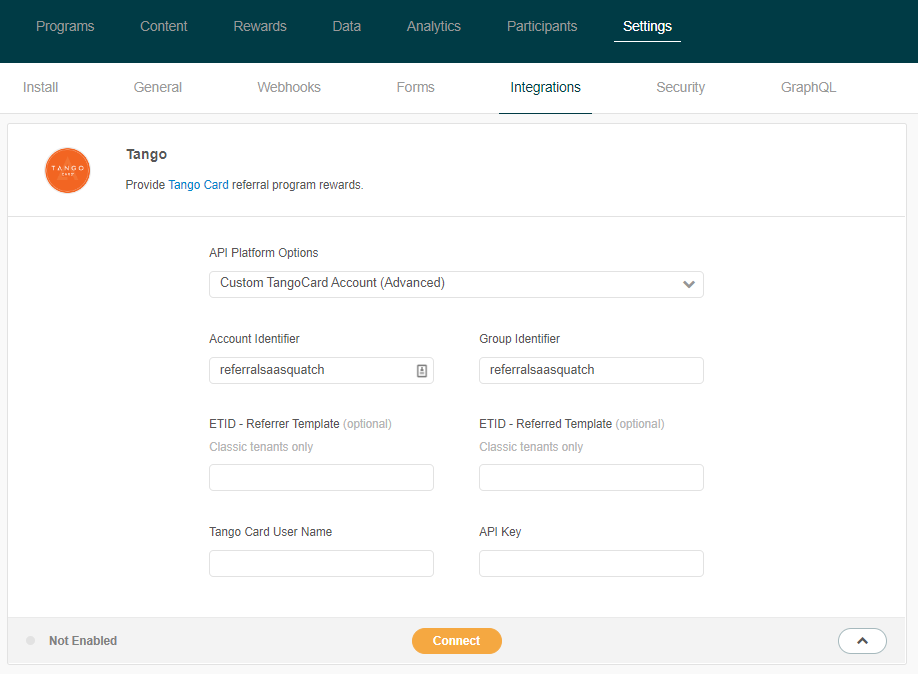Switch to the Programs menu
This screenshot has height=674, width=918.
point(65,26)
